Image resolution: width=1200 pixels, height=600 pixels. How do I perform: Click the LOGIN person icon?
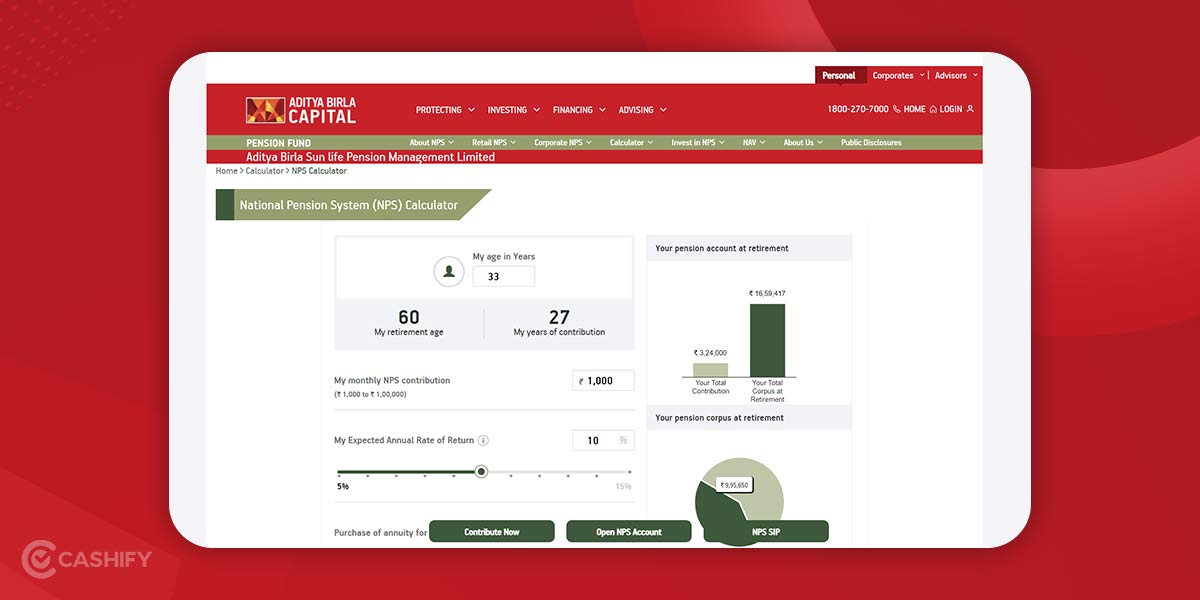pyautogui.click(x=970, y=109)
